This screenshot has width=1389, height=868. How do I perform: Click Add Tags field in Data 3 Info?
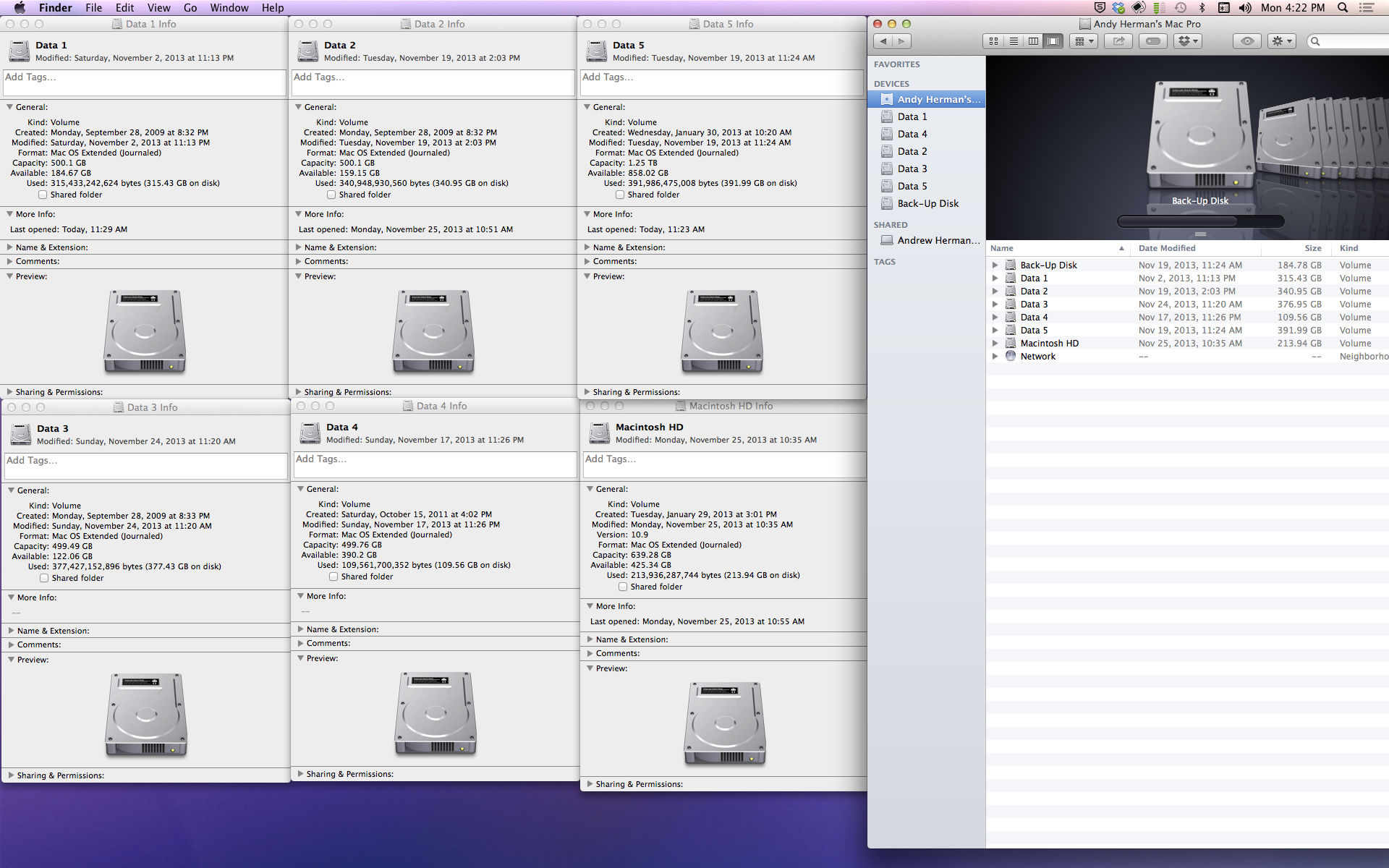145,466
